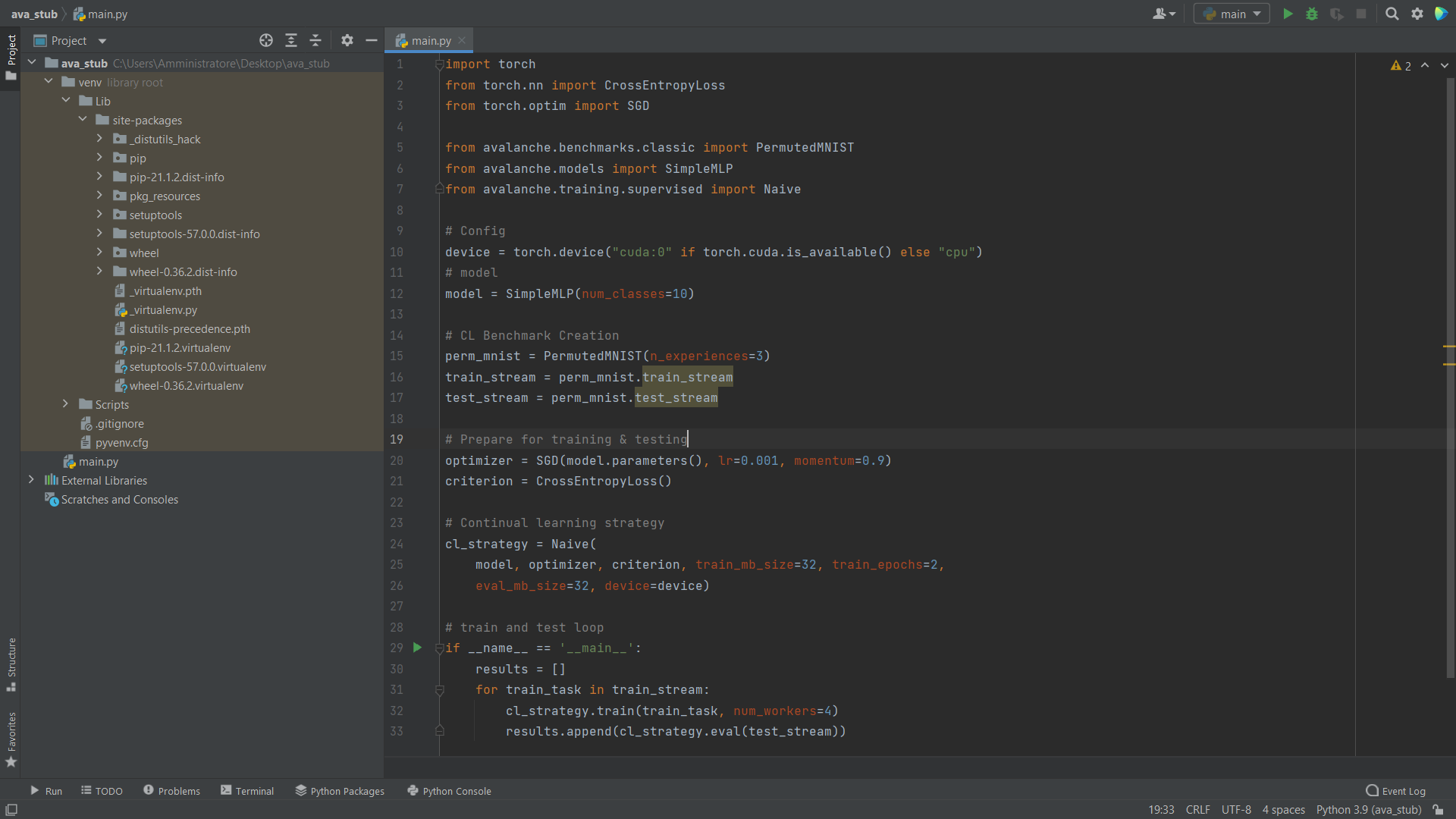
Task: Start debugging using the bug icon
Action: [x=1312, y=14]
